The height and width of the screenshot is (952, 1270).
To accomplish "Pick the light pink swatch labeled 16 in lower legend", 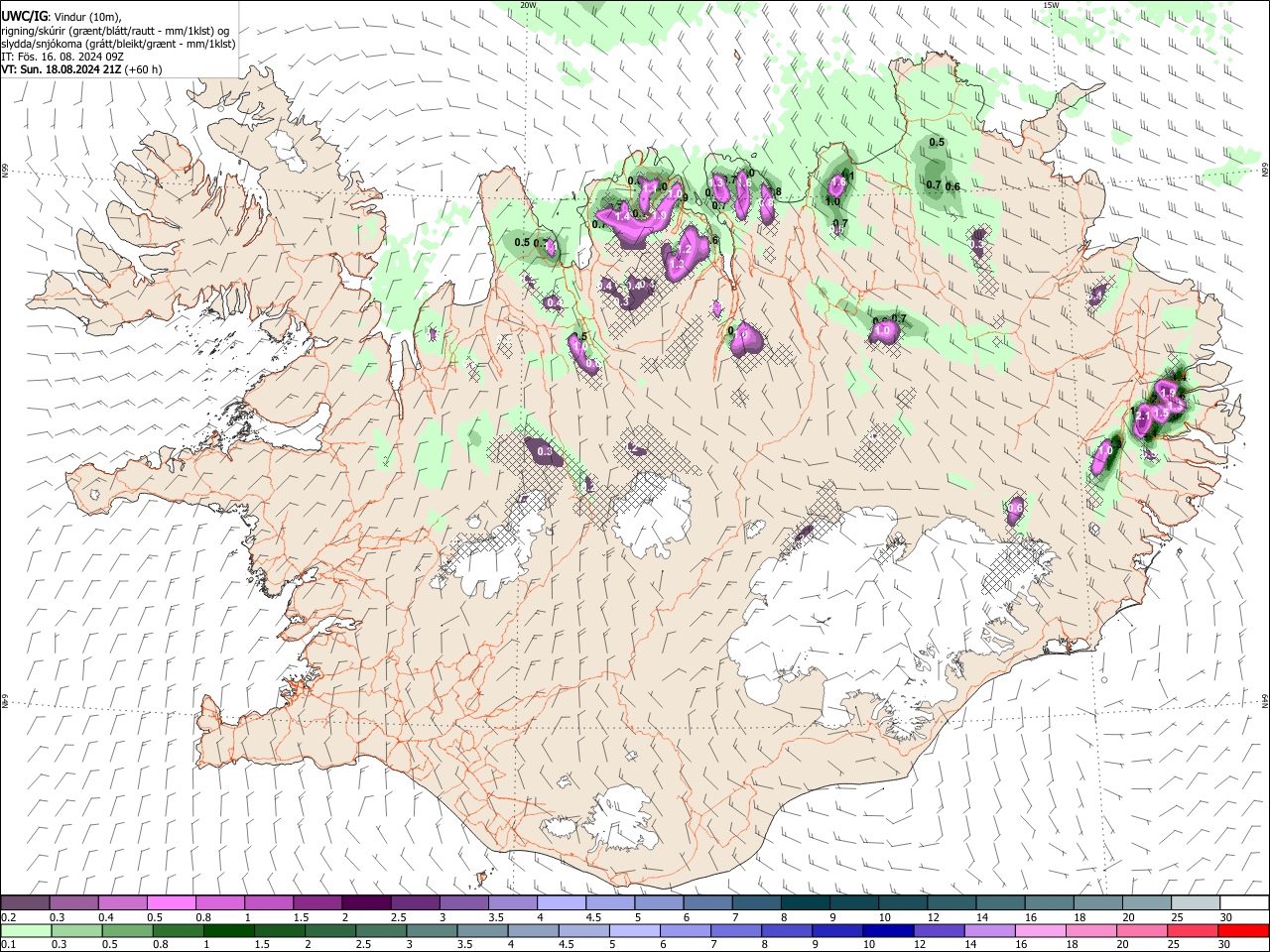I will 1040,930.
